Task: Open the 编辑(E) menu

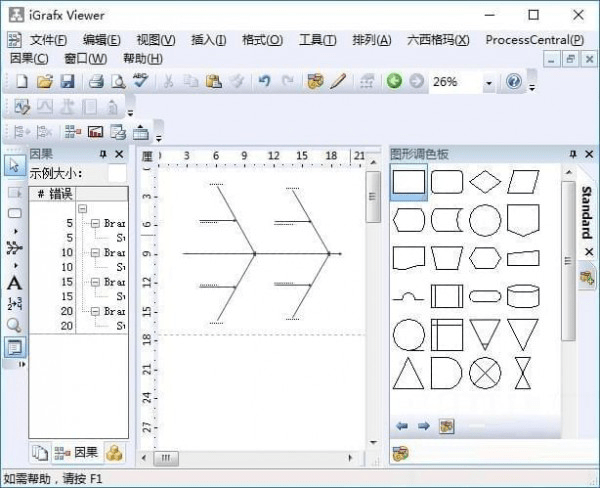Action: (101, 40)
